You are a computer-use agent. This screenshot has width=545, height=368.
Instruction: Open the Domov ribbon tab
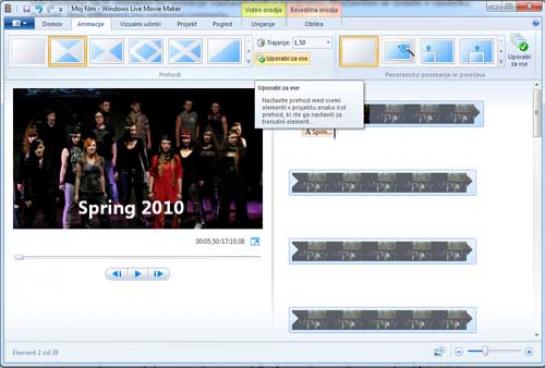click(x=52, y=24)
